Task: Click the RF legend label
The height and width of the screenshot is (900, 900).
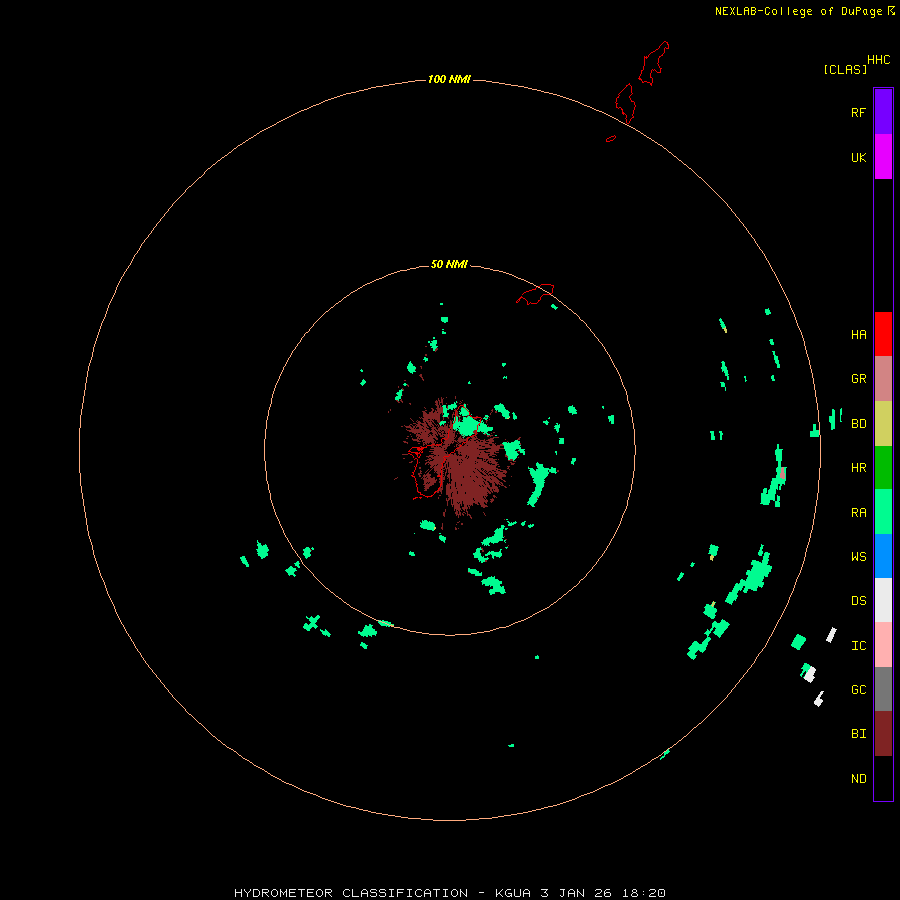Action: tap(858, 113)
